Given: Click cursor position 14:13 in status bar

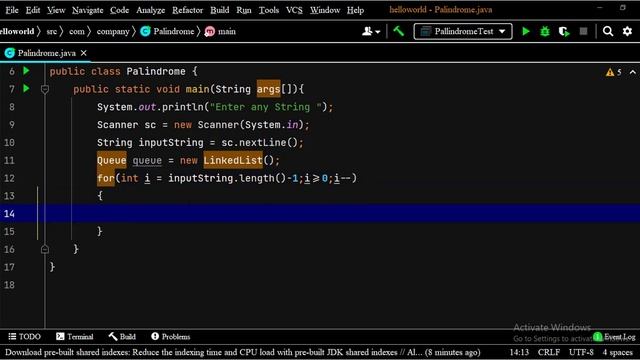Looking at the screenshot, I should click(x=519, y=352).
